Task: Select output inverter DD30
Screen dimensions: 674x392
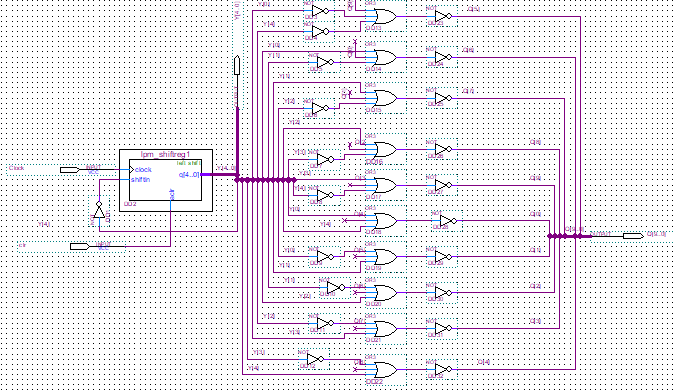Action: point(443,293)
